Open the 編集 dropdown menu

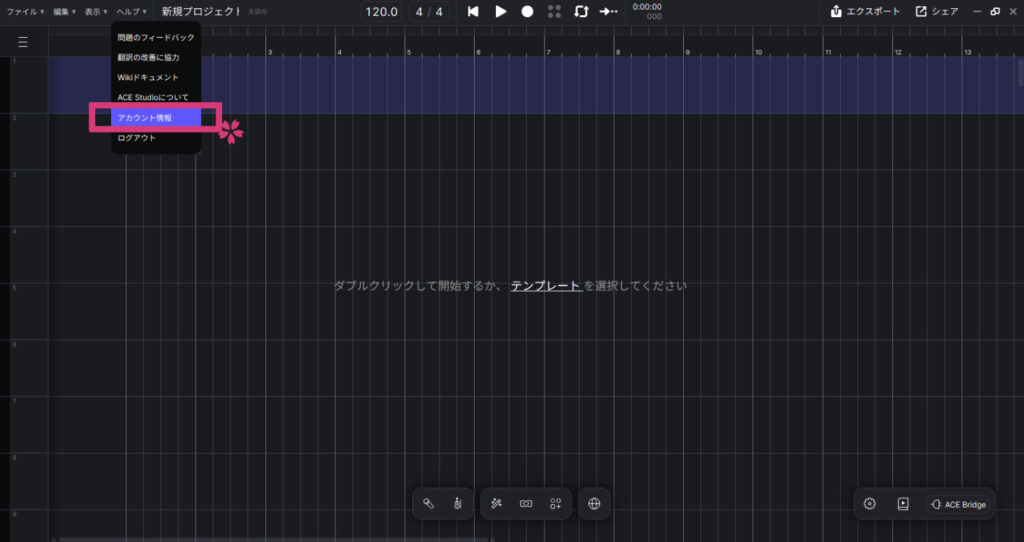pyautogui.click(x=65, y=12)
